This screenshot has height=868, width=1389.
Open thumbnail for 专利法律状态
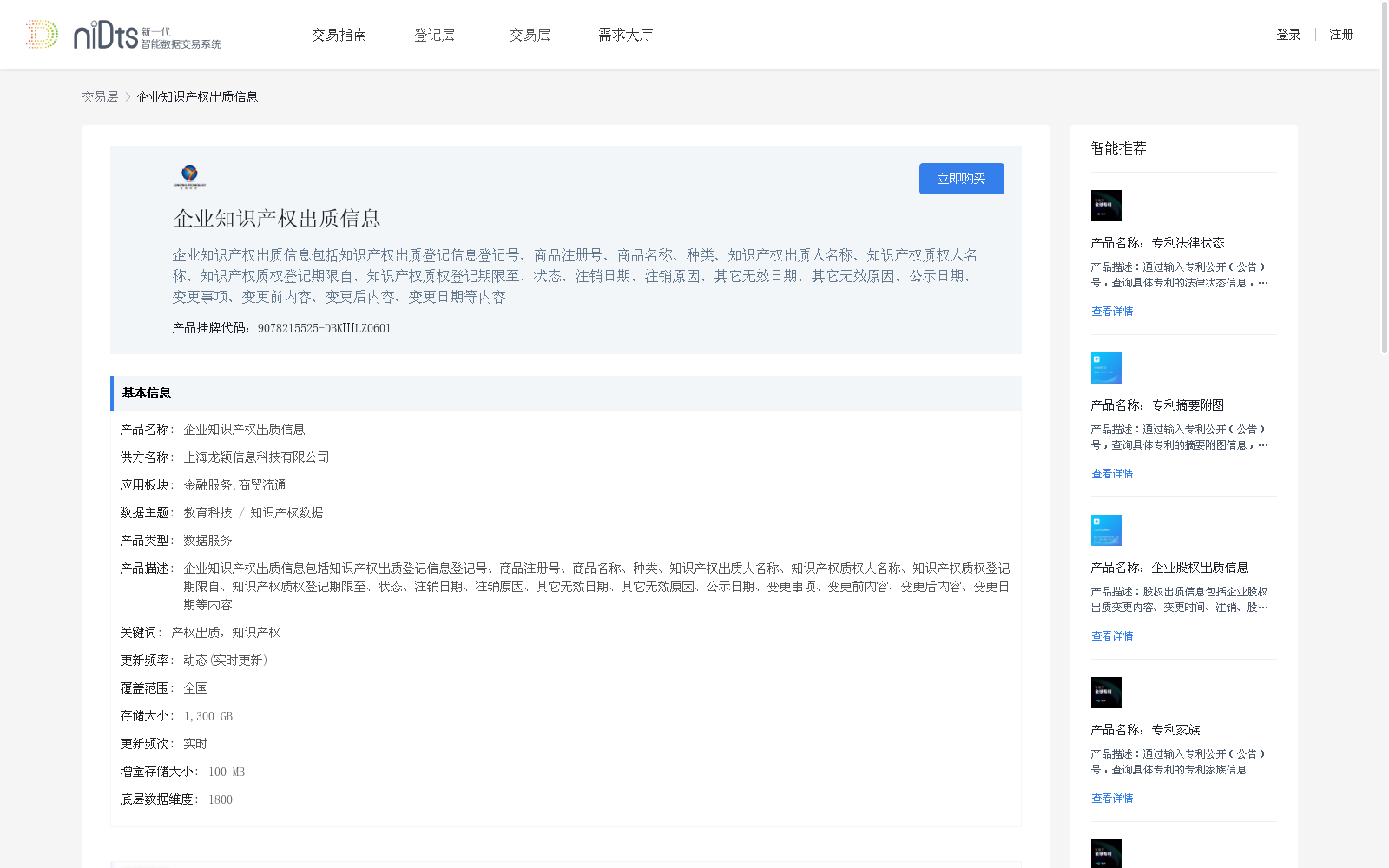tap(1107, 206)
